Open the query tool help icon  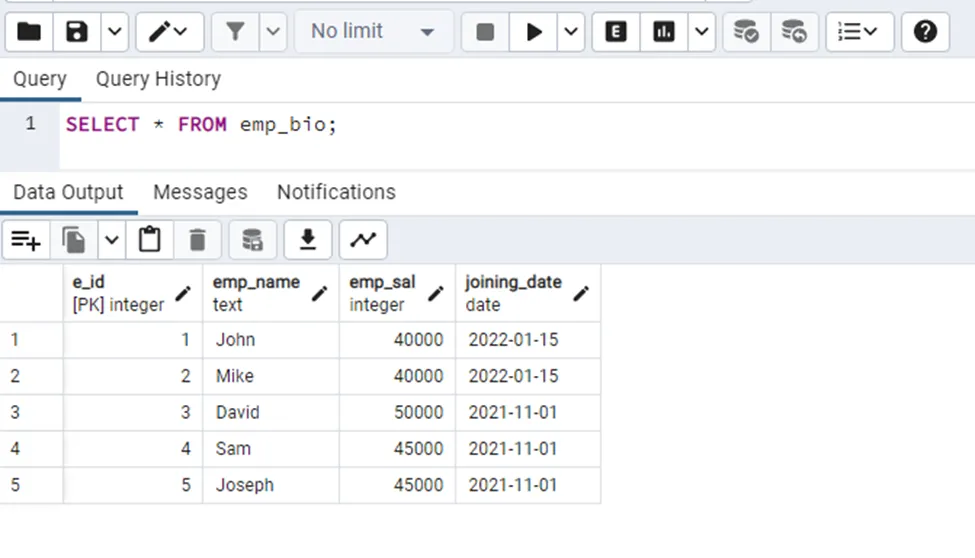point(925,32)
